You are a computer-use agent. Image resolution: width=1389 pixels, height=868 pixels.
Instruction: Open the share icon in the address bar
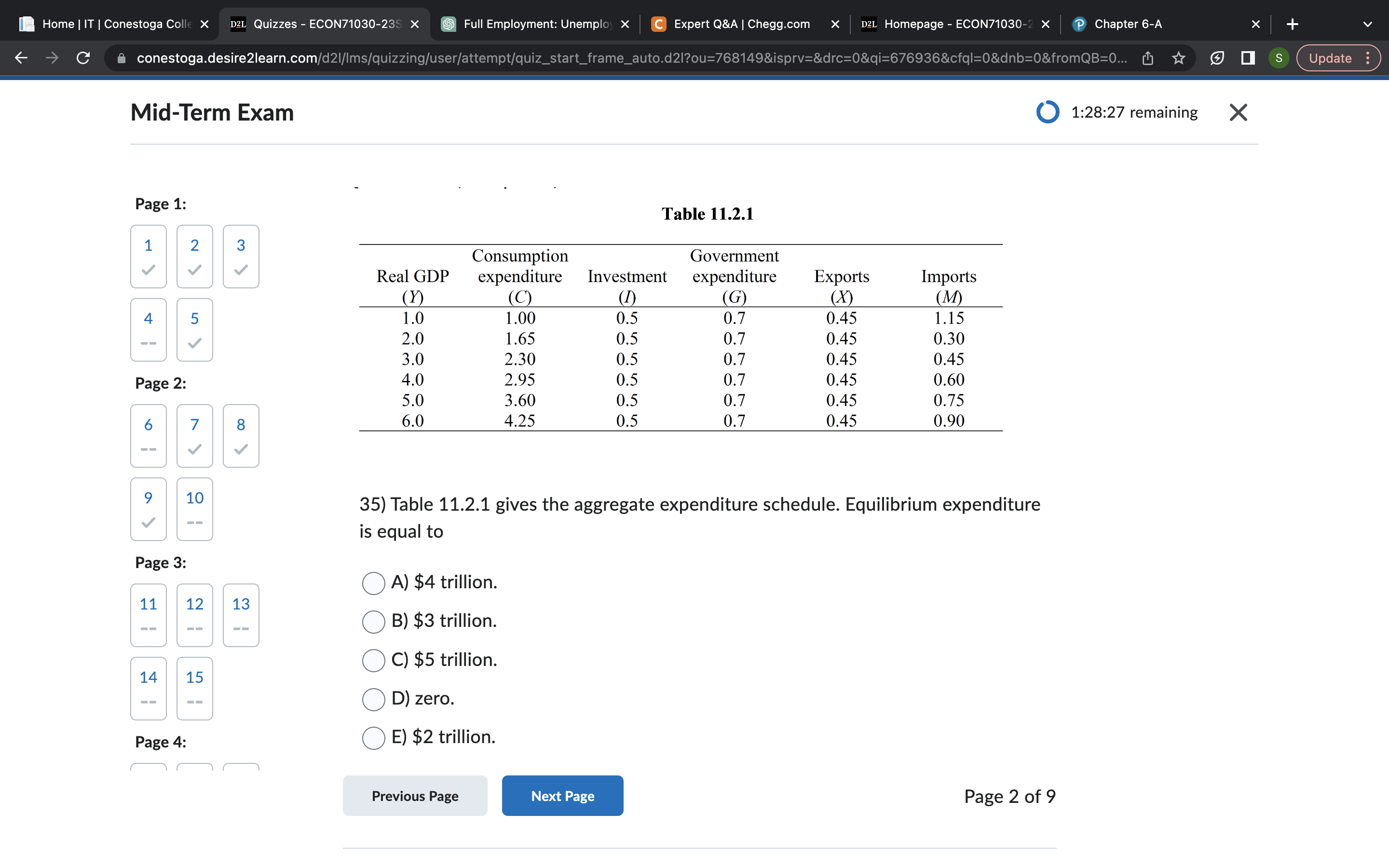1147,57
